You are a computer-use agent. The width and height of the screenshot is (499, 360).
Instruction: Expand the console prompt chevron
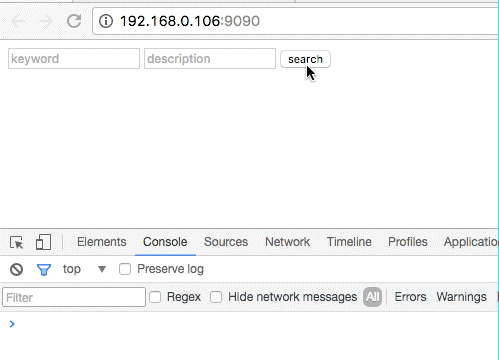click(12, 324)
